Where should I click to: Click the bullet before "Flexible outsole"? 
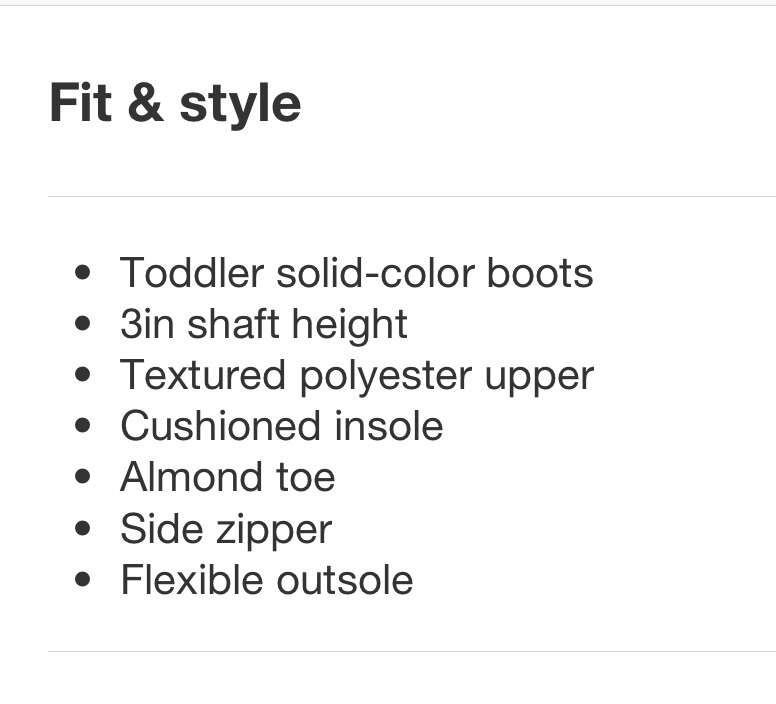pos(83,578)
